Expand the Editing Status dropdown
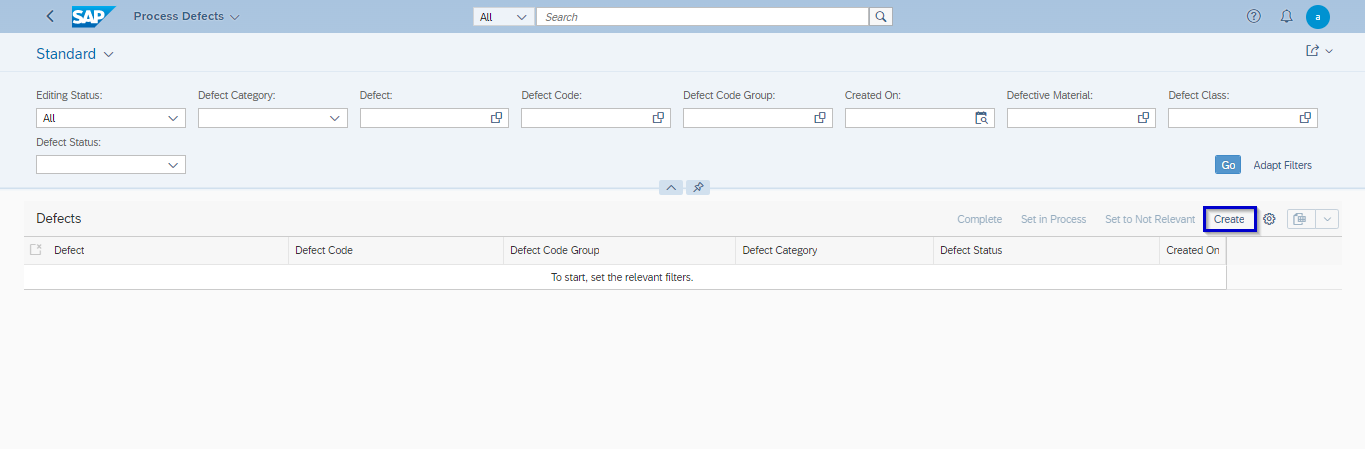 [x=173, y=118]
